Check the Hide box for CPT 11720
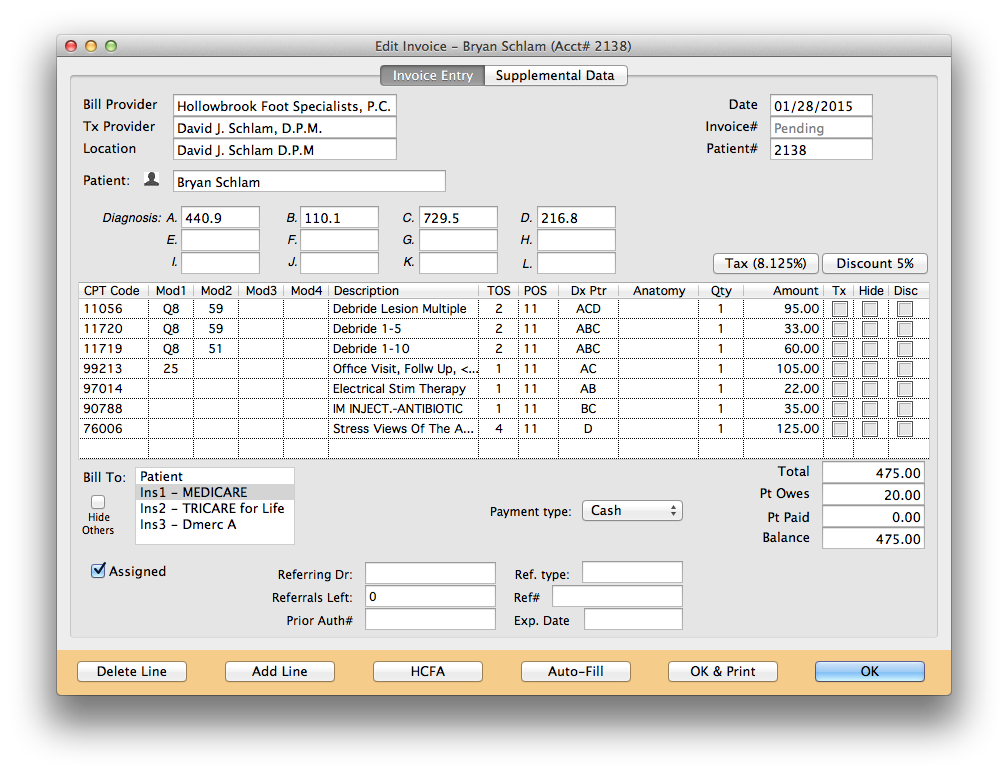The height and width of the screenshot is (774, 1008). coord(871,329)
